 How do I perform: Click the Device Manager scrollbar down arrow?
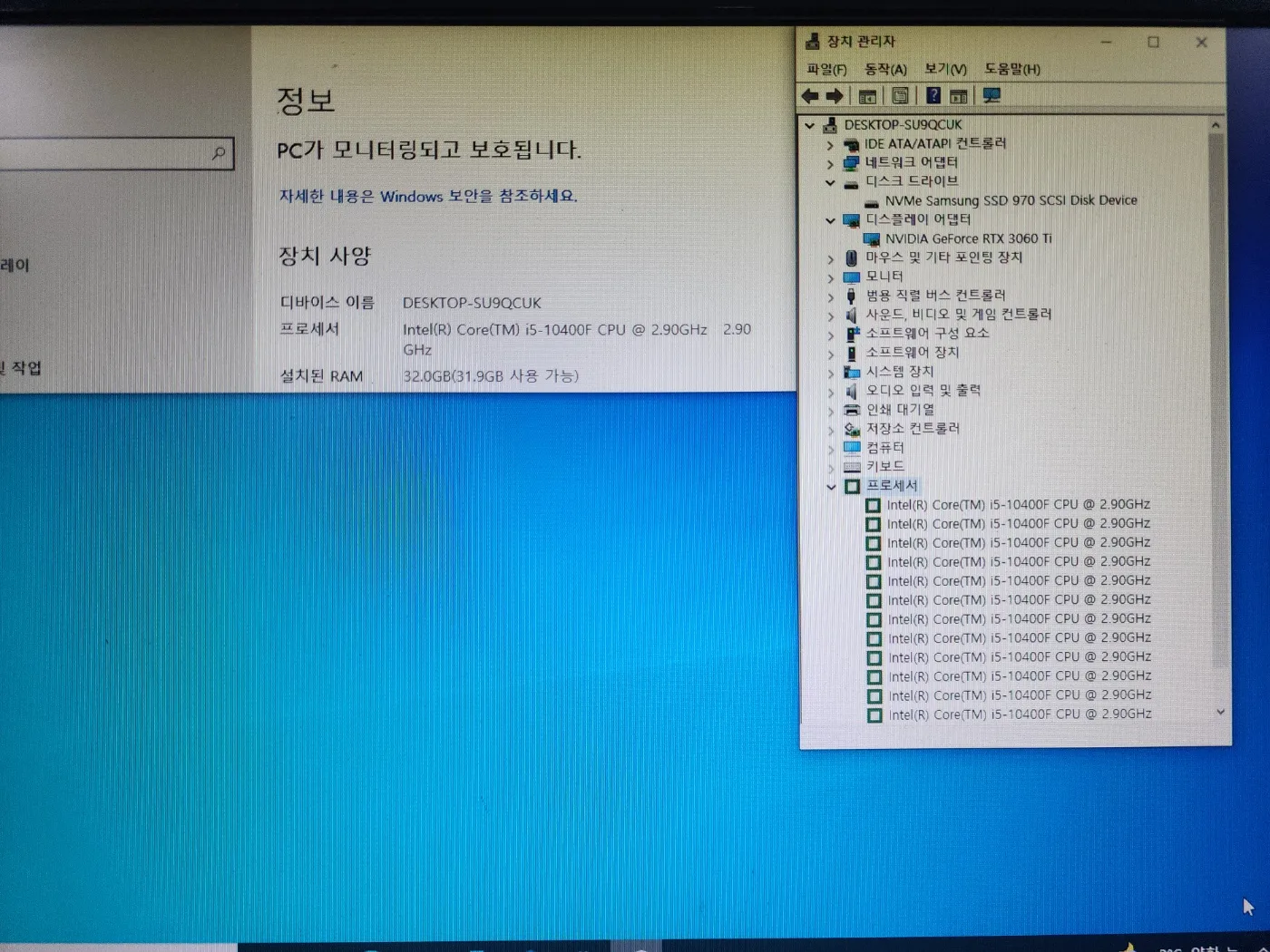(x=1220, y=713)
